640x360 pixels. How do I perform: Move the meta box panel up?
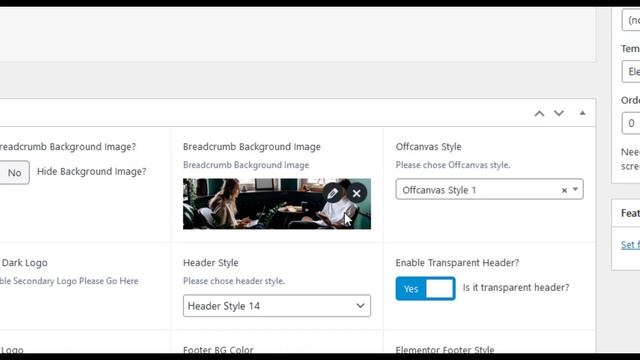click(539, 113)
